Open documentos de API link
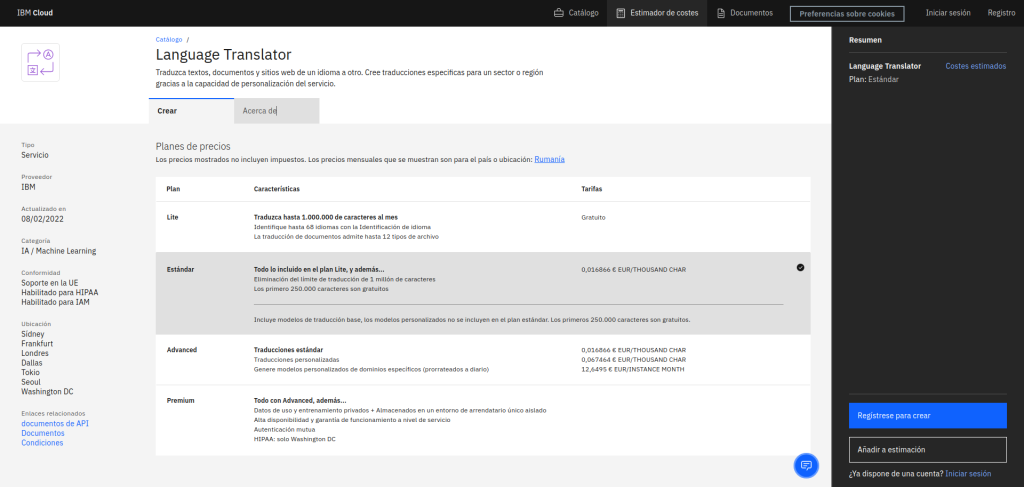This screenshot has height=487, width=1024. click(55, 423)
